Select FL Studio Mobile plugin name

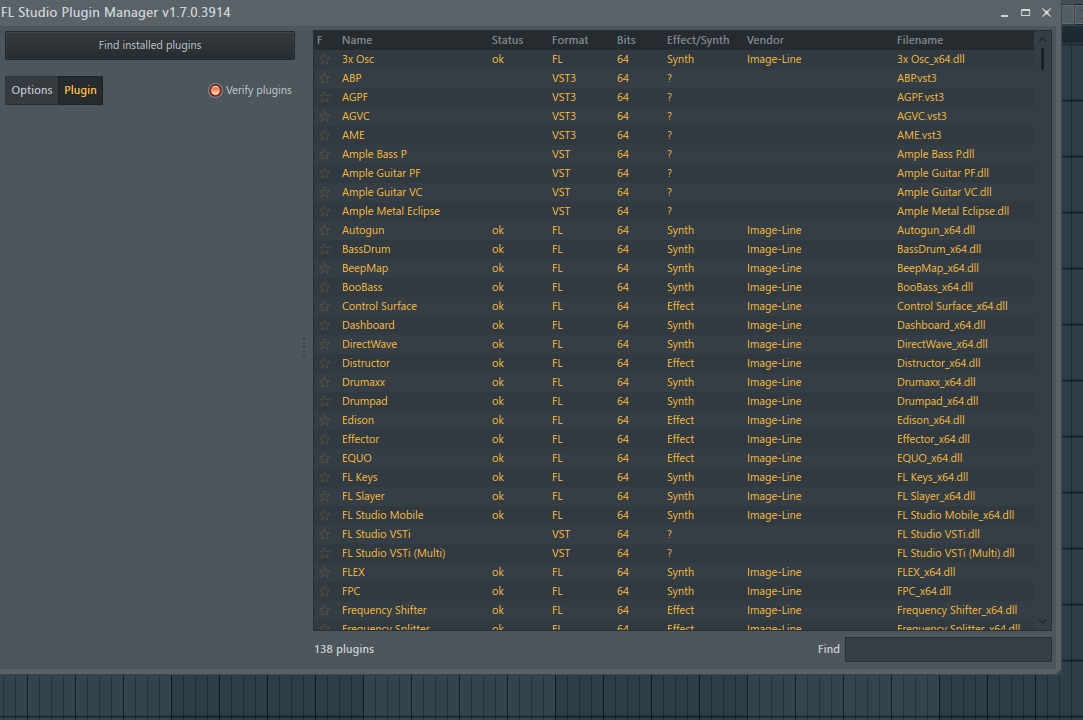pos(383,515)
